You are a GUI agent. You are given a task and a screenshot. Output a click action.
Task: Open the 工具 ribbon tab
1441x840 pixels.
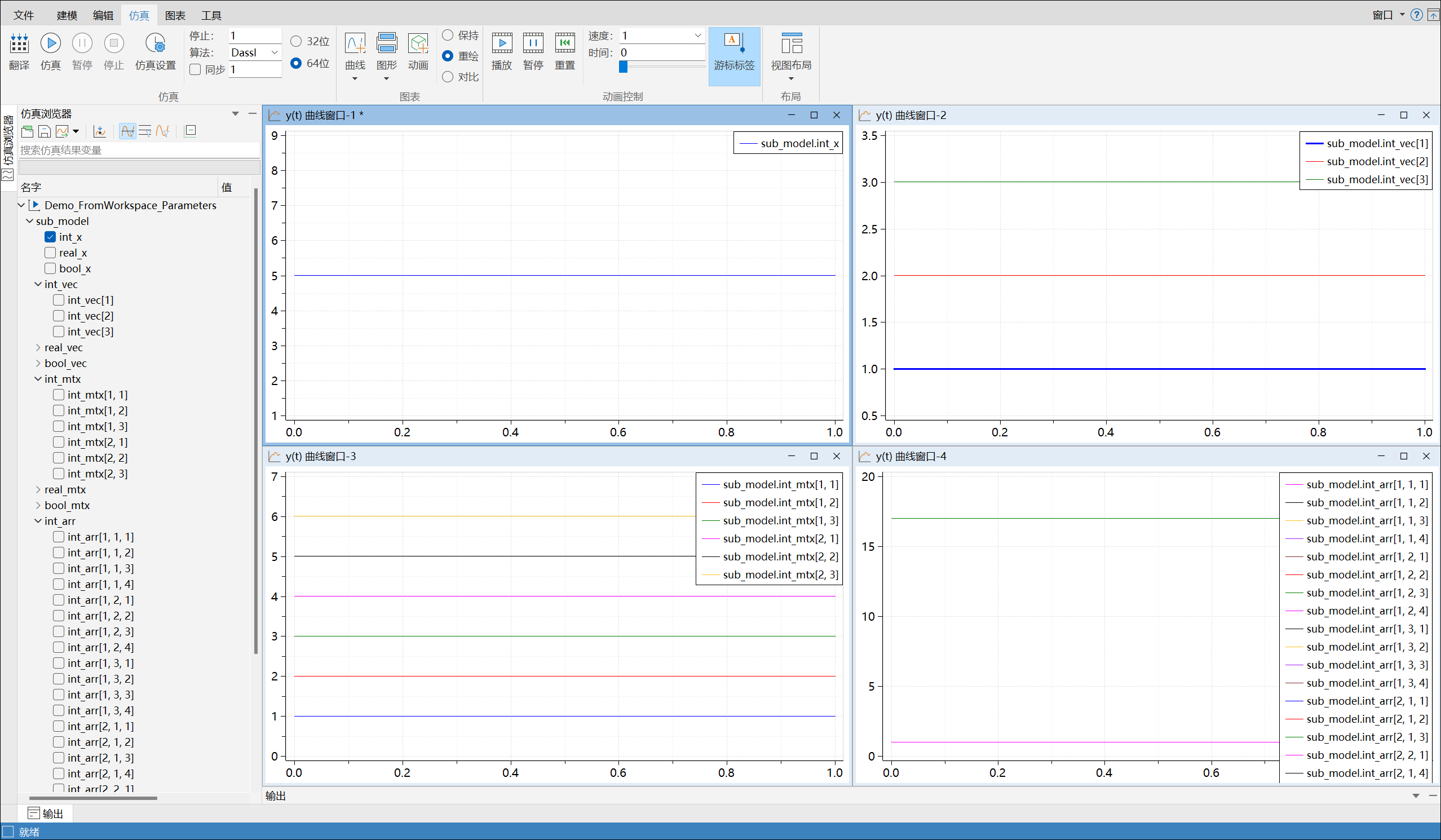coord(211,15)
